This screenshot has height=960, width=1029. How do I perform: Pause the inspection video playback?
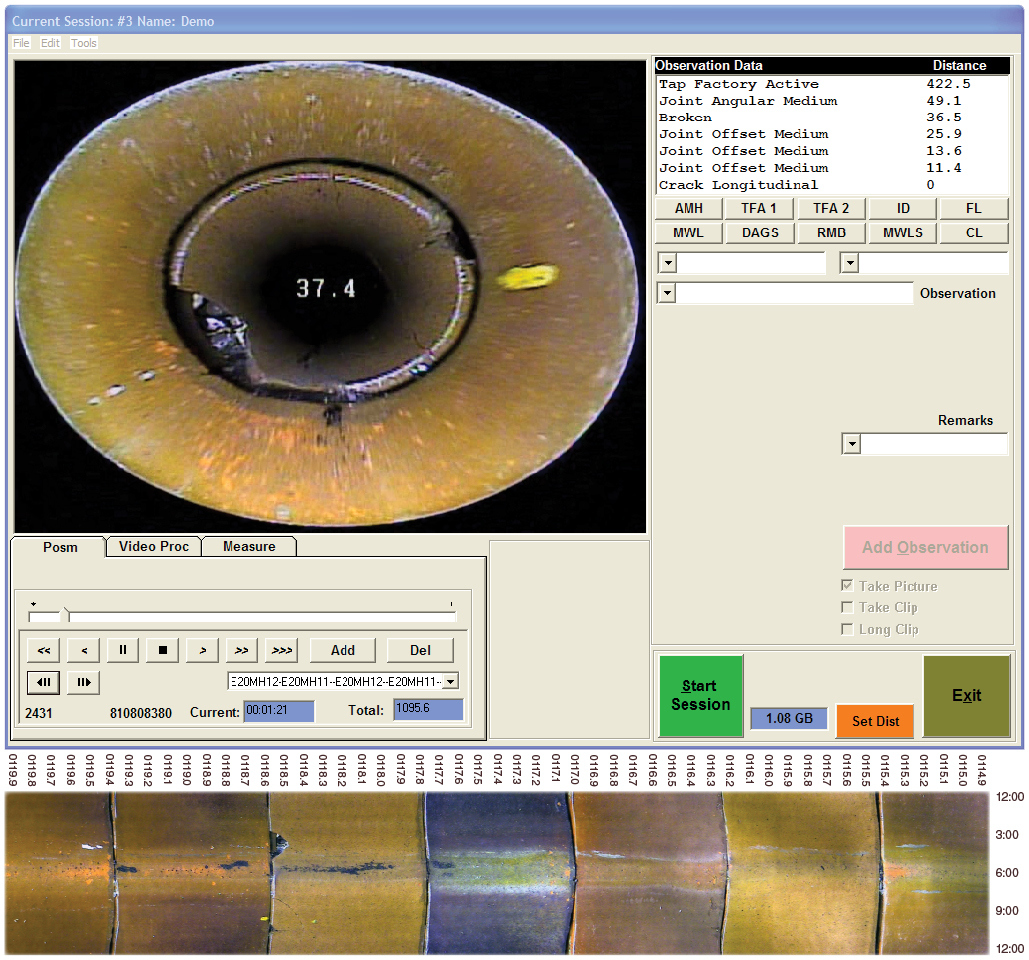point(123,650)
